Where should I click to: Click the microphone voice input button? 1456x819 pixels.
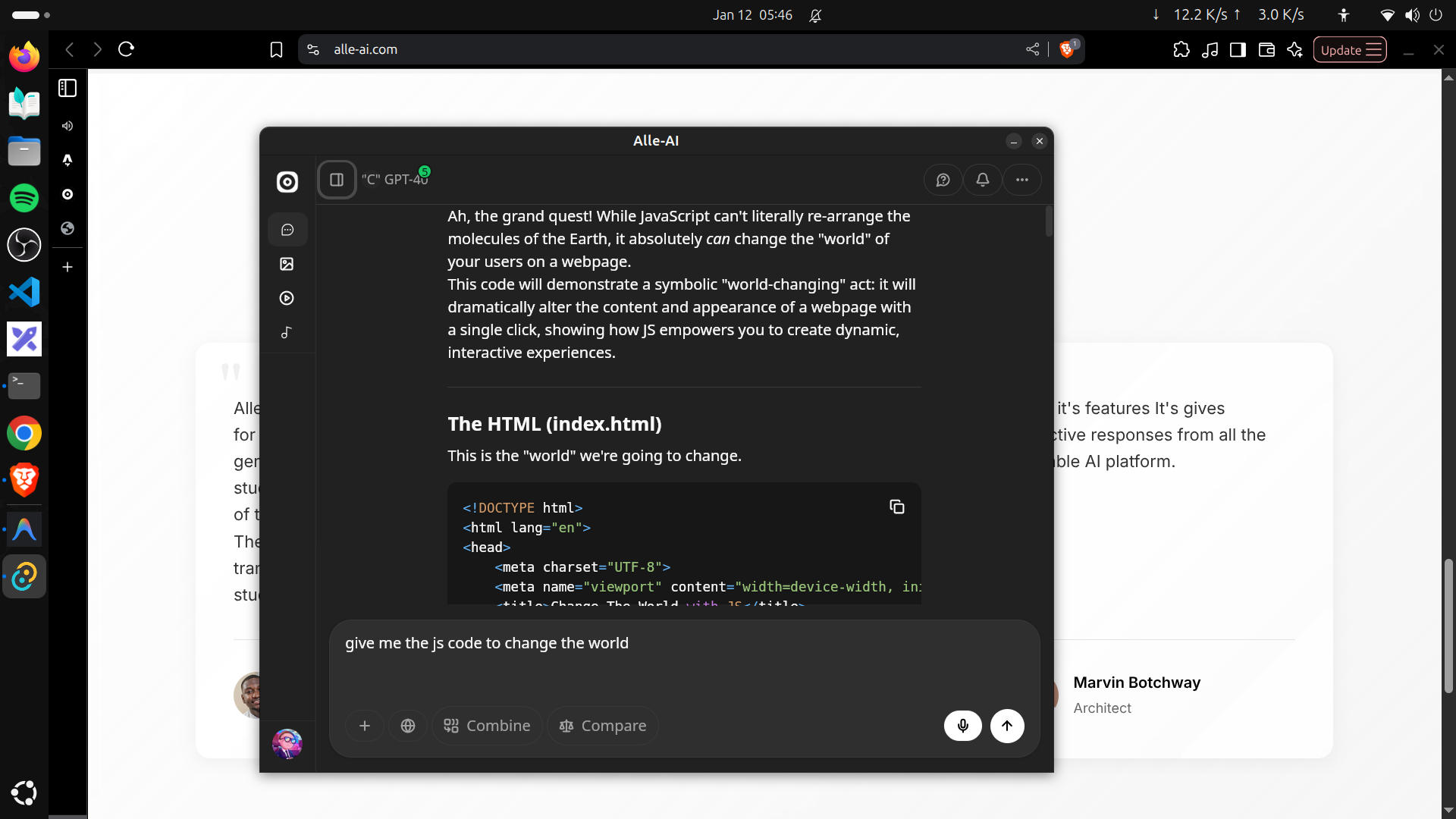click(x=962, y=726)
